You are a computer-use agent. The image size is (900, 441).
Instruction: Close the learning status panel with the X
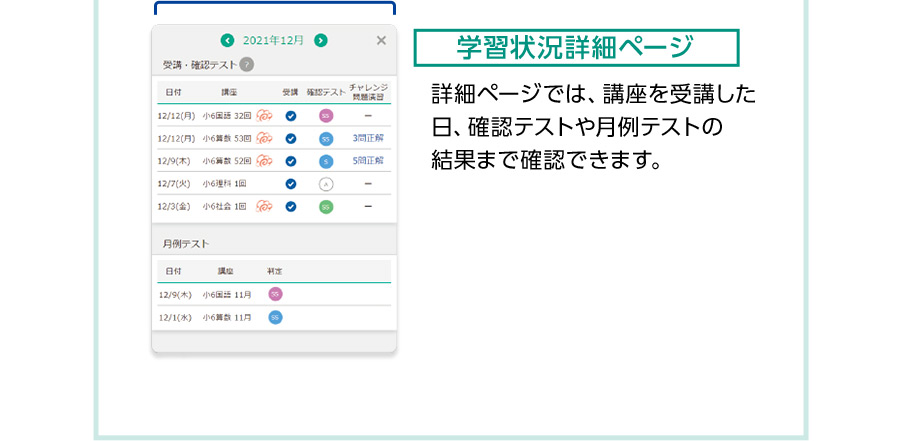[381, 40]
